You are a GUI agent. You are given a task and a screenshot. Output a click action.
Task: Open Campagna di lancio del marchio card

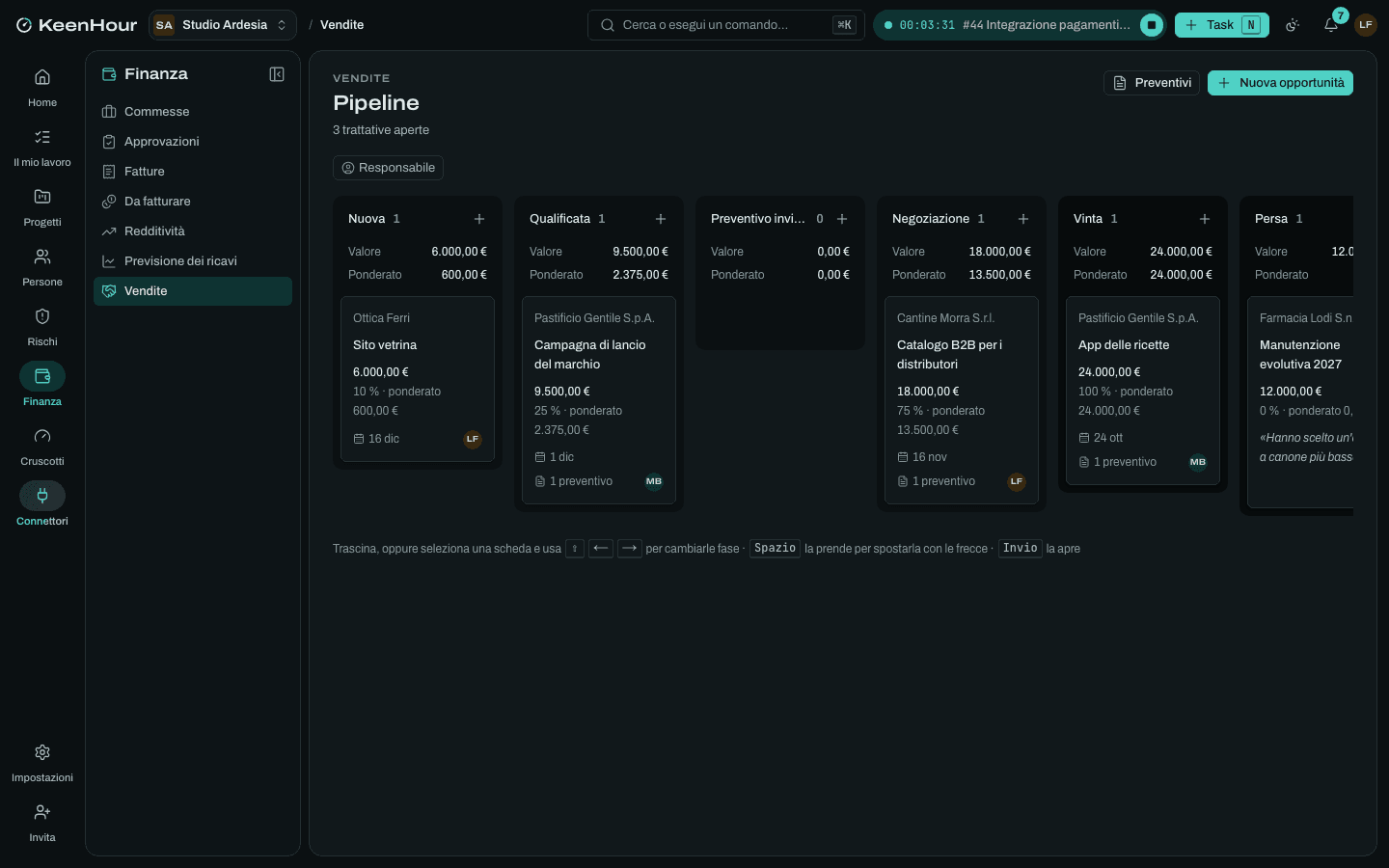point(599,400)
